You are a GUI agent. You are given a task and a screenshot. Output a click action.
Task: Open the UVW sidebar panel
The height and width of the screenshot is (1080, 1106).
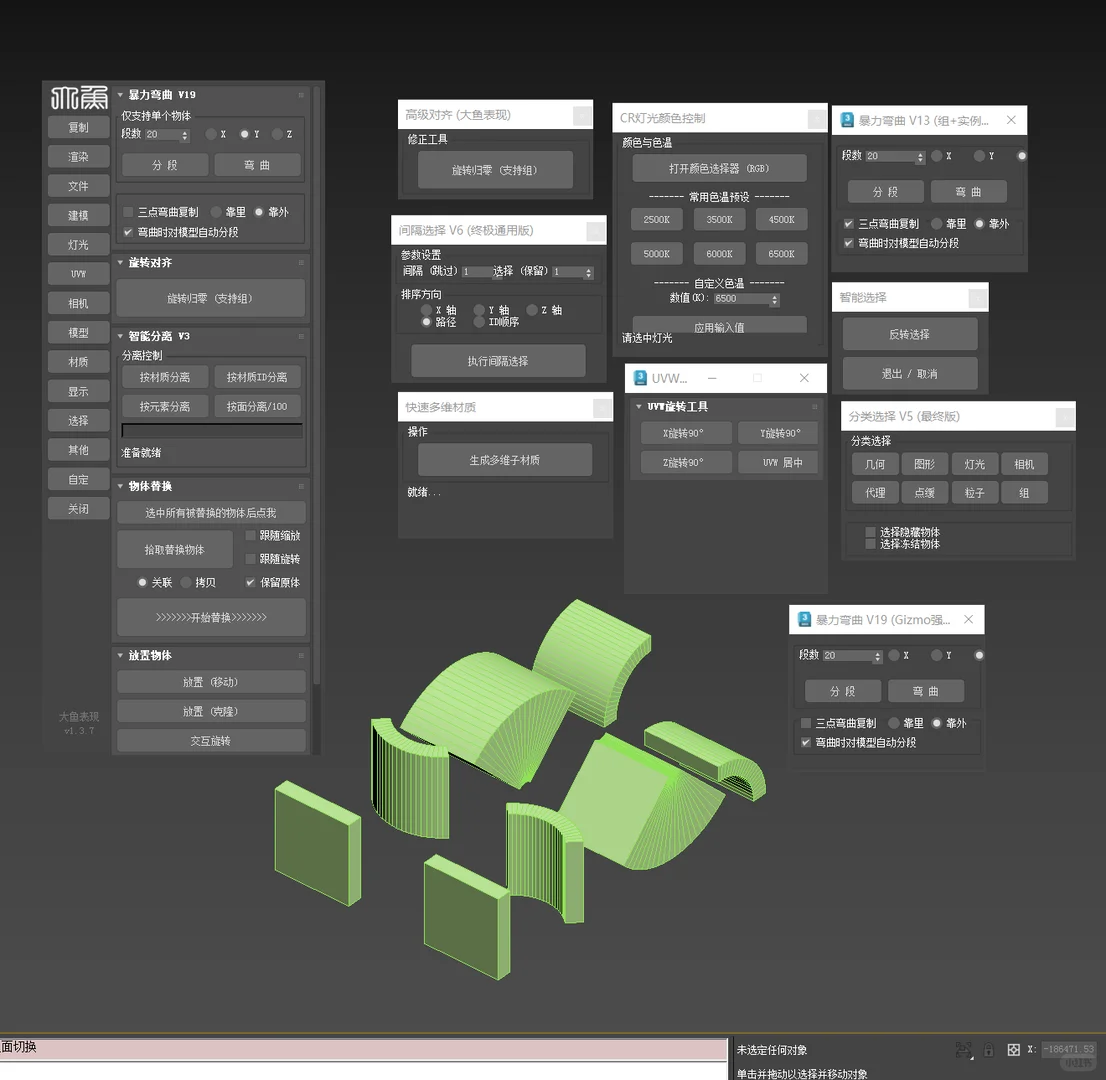tap(78, 273)
